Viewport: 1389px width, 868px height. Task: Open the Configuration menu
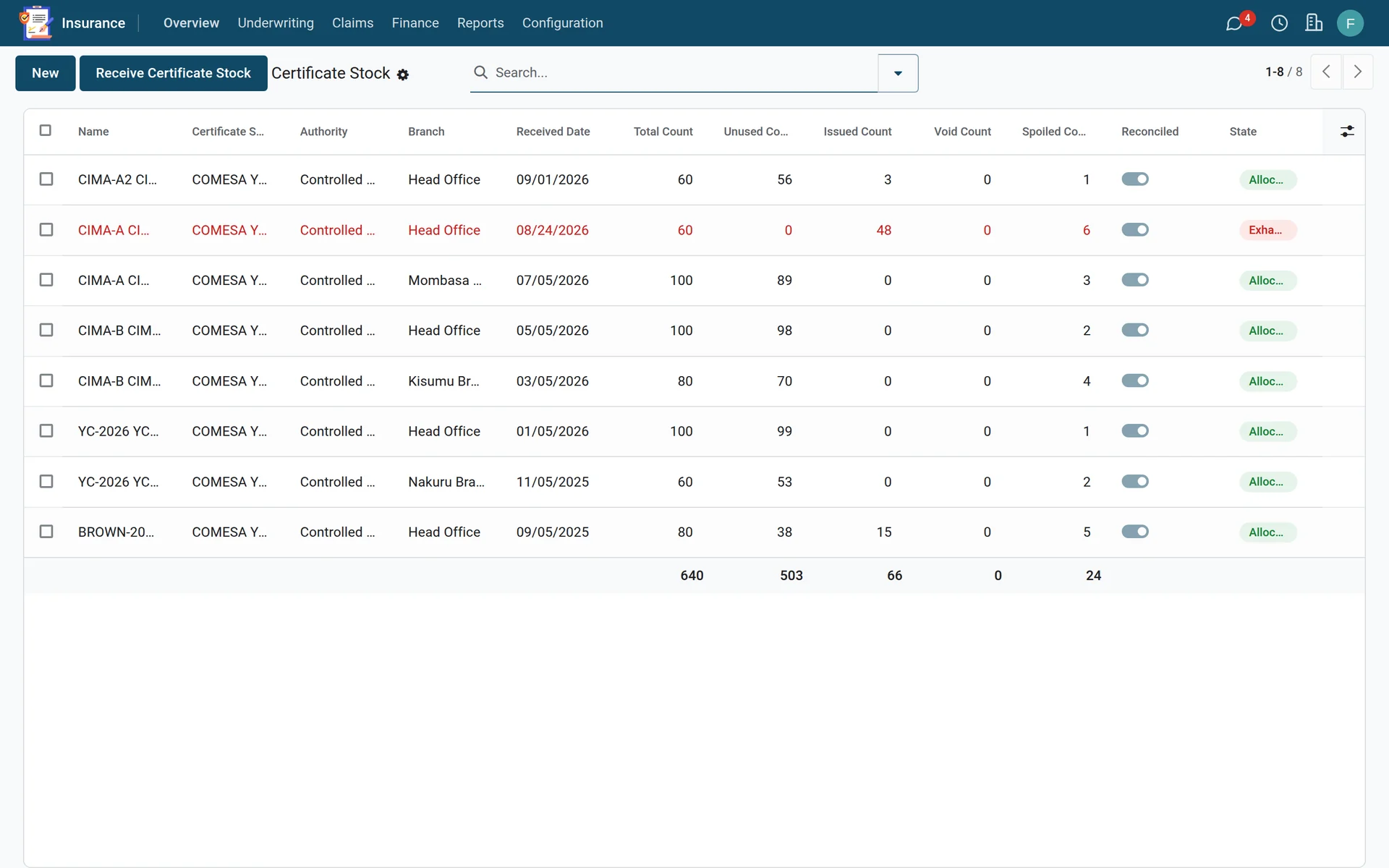[x=562, y=23]
